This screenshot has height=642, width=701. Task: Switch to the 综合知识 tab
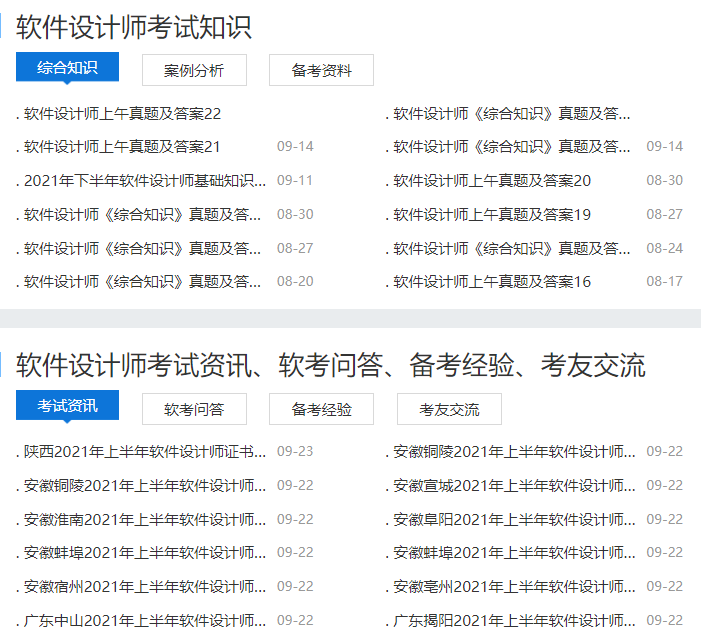[67, 68]
